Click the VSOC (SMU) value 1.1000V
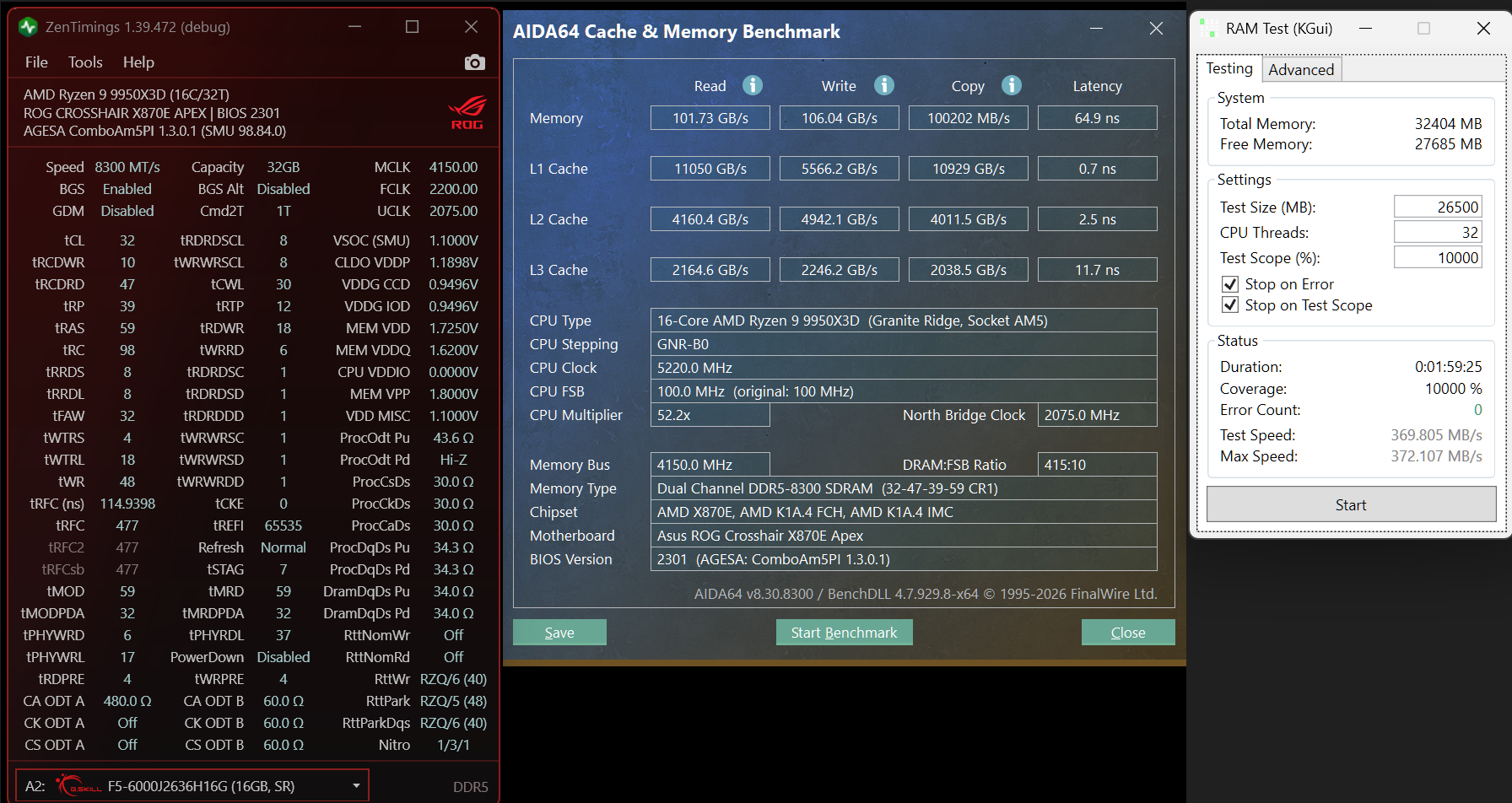This screenshot has width=1512, height=803. (x=453, y=240)
